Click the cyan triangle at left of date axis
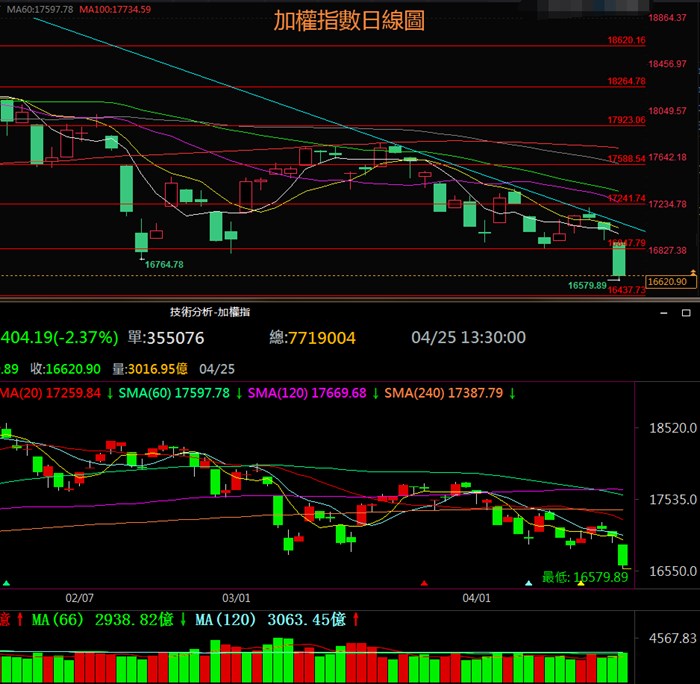The height and width of the screenshot is (684, 700). point(7,582)
